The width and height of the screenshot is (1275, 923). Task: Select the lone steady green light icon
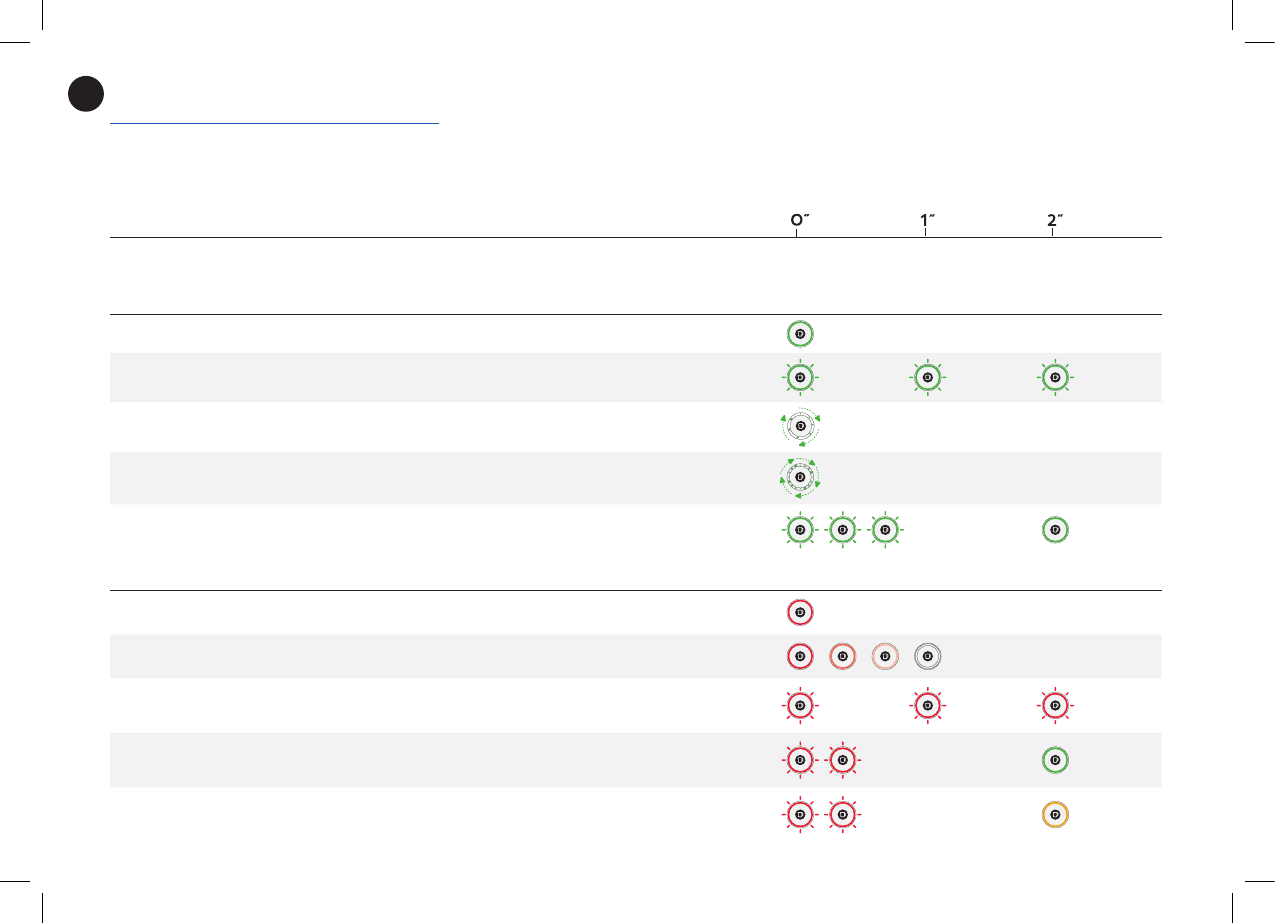[x=799, y=333]
